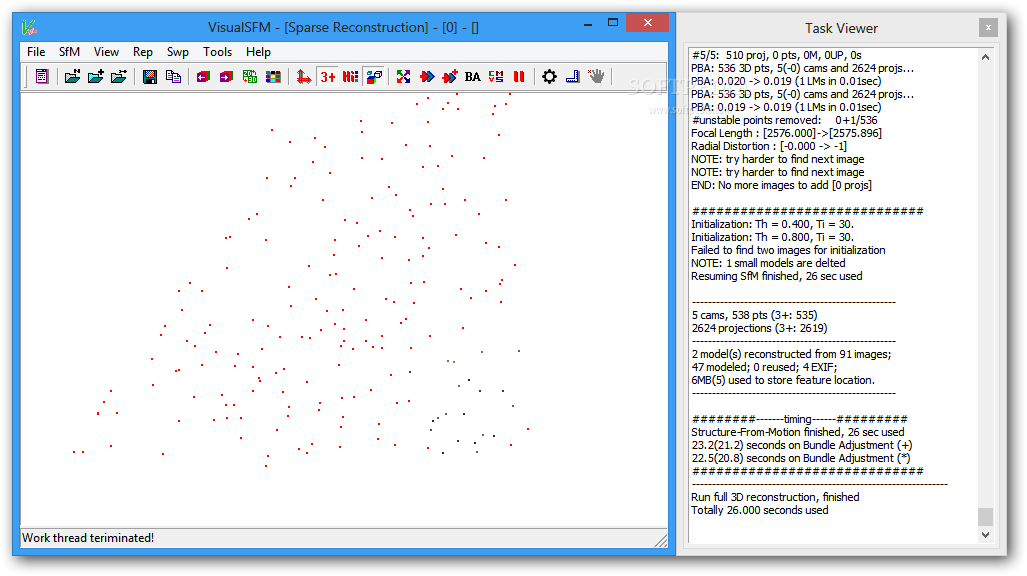Click '#unstable points removed' log line
1027x576 pixels.
[x=785, y=120]
